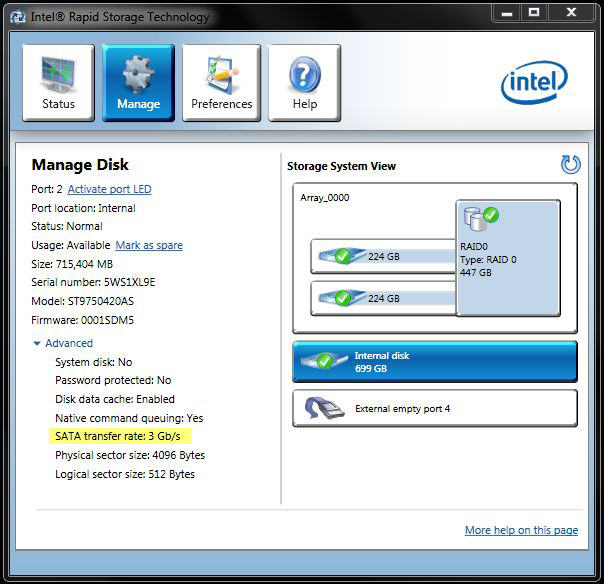The image size is (604, 584).
Task: Click the Status: Normal text
Action: [x=67, y=226]
